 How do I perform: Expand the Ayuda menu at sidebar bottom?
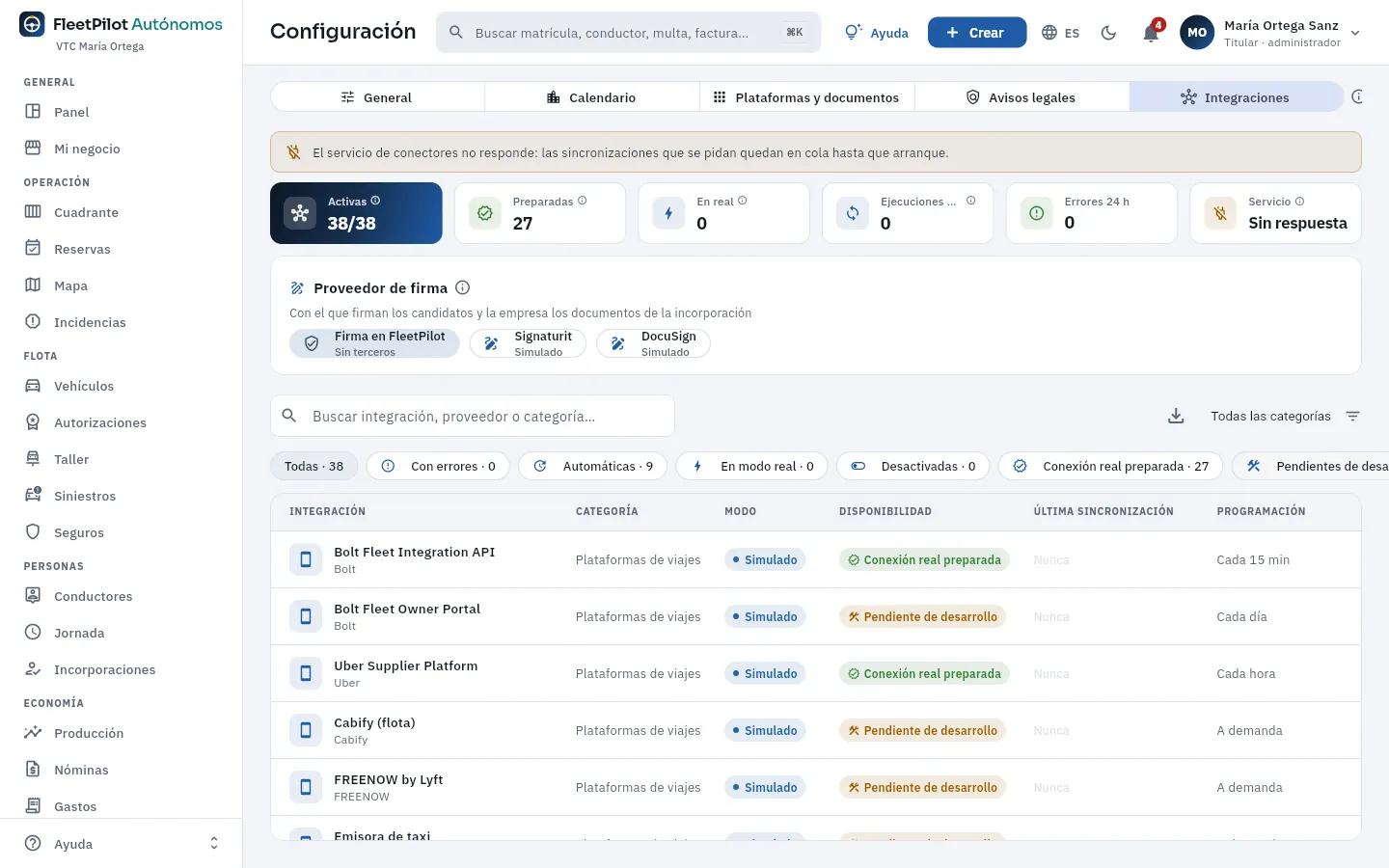[x=121, y=844]
